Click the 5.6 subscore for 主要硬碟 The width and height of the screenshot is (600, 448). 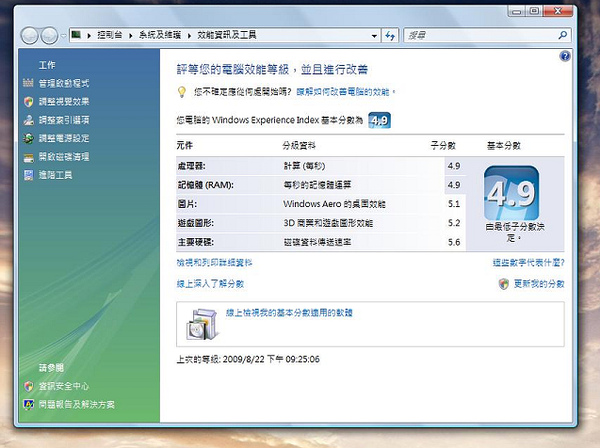(x=454, y=242)
